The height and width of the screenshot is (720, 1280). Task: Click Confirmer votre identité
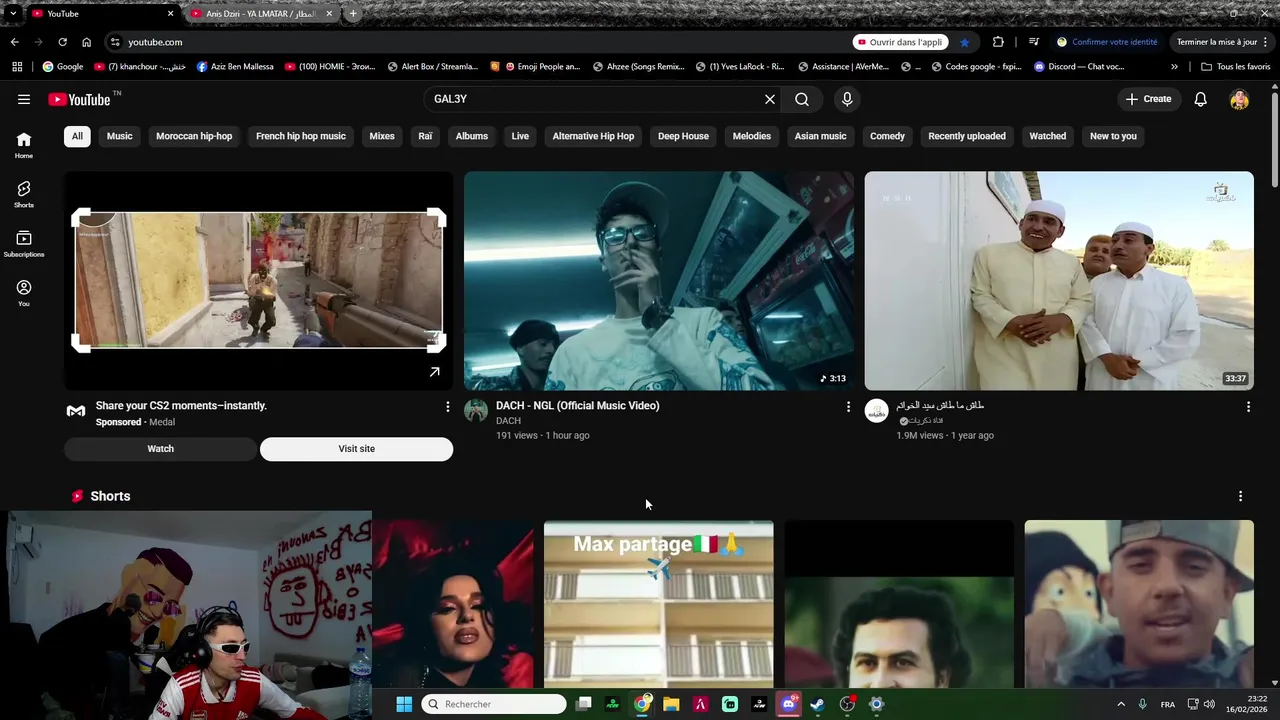click(x=1107, y=42)
